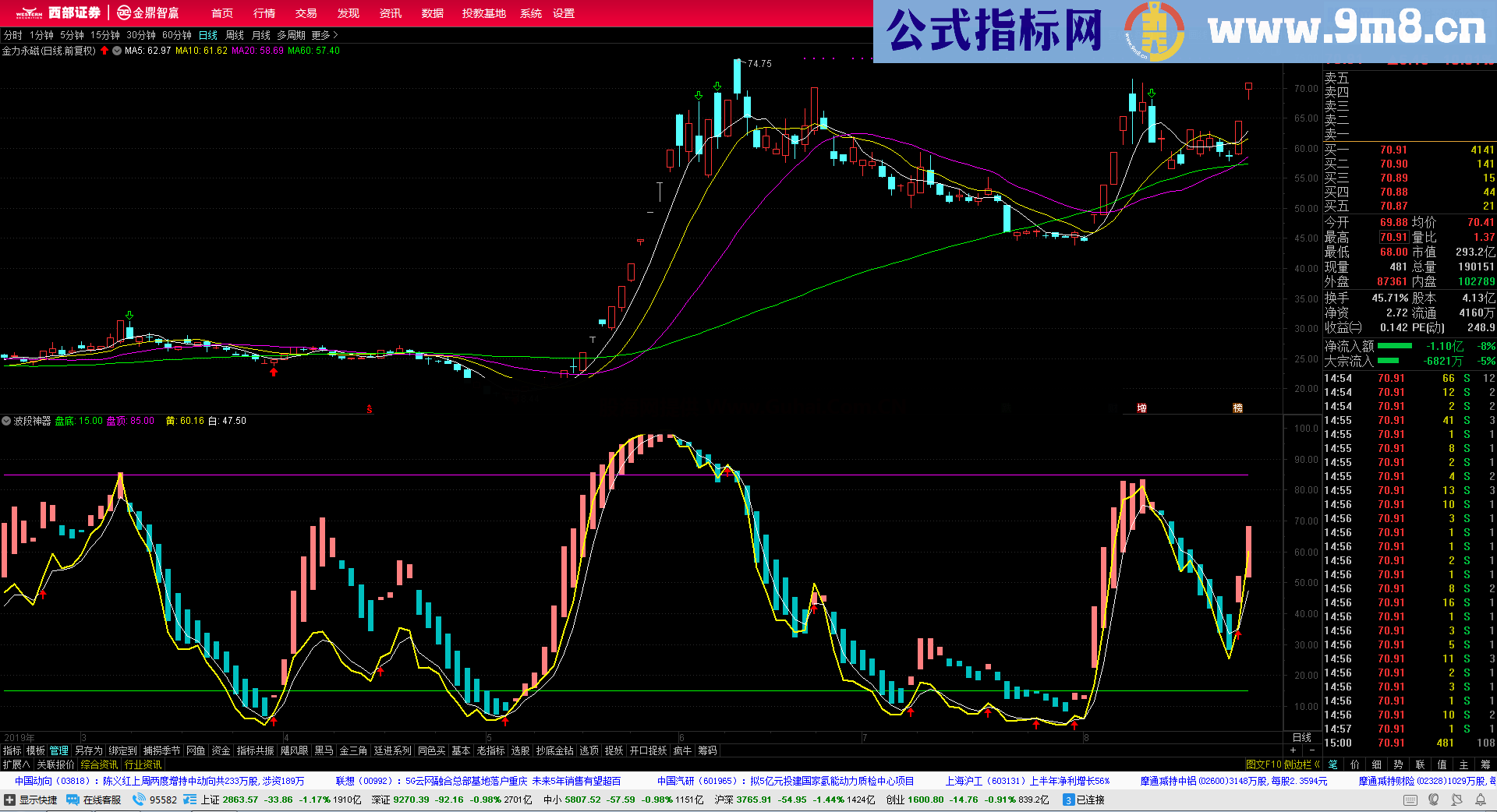This screenshot has height=812, width=1497.
Task: Click the phone icon beside hotline 95582
Action: click(139, 800)
